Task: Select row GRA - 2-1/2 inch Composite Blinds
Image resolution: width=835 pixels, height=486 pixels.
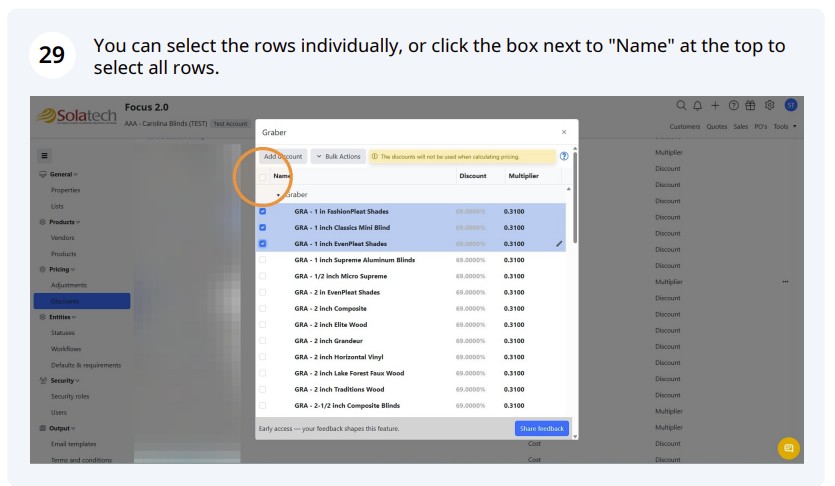Action: 411,406
